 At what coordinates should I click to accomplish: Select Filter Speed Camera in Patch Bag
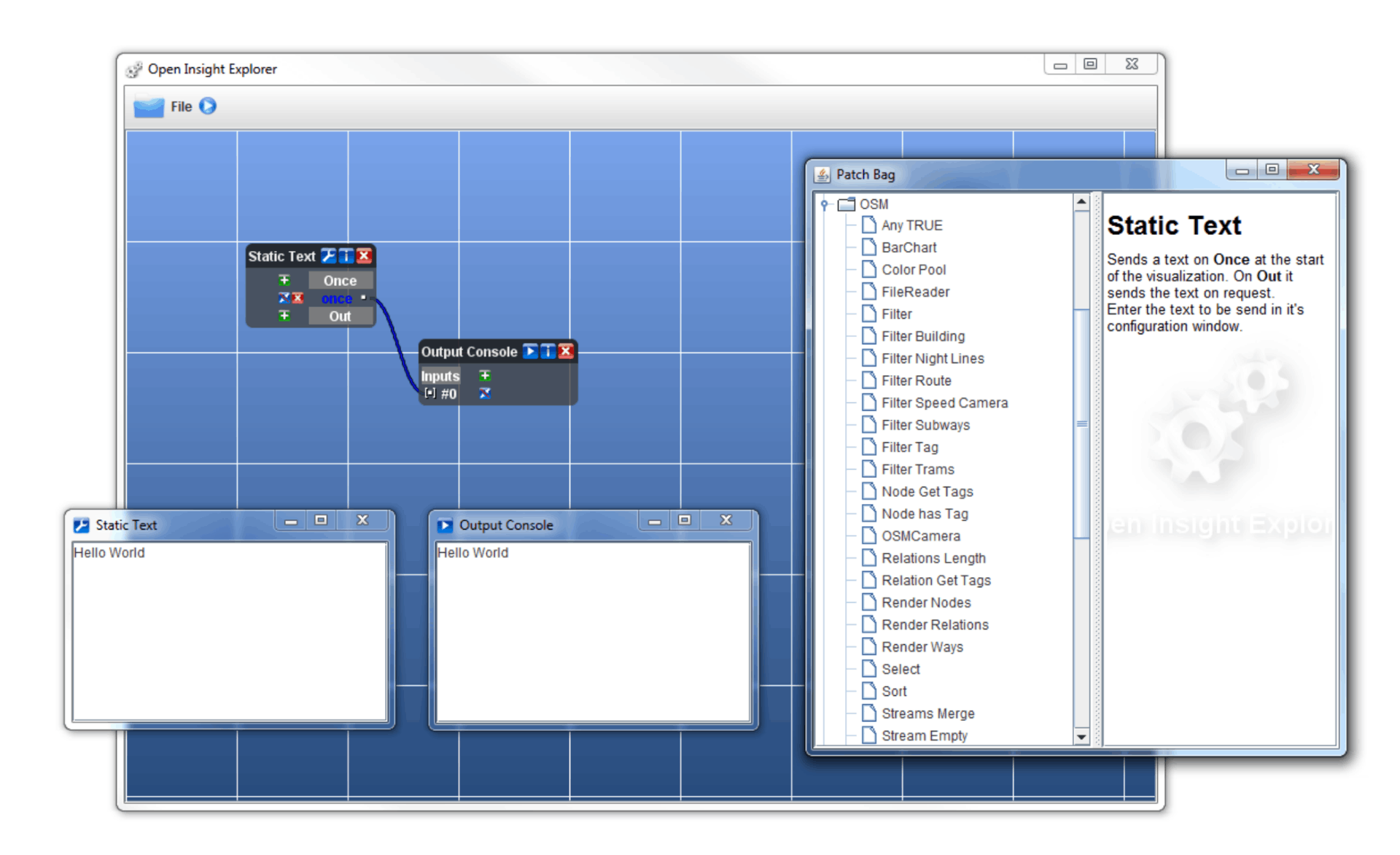coord(944,403)
